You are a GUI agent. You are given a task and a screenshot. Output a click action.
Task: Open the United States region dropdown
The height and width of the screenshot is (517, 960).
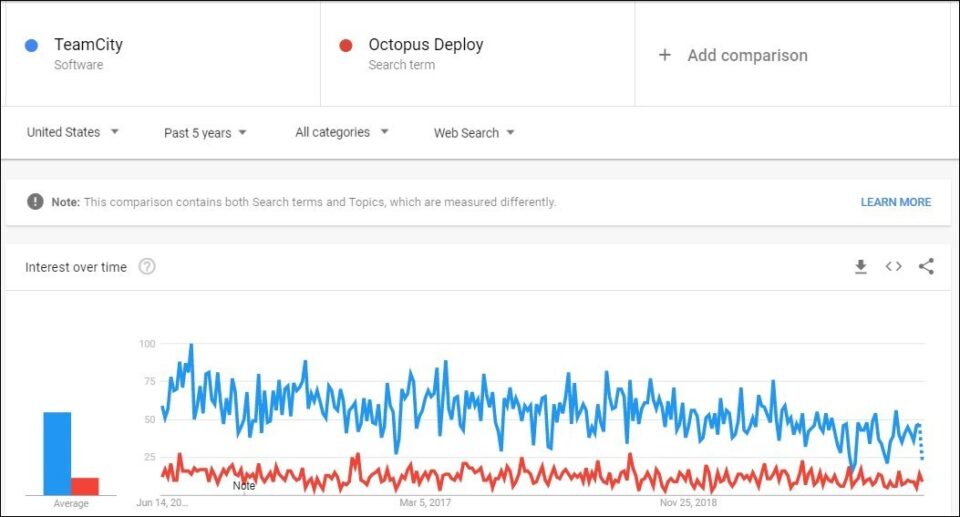pyautogui.click(x=72, y=132)
